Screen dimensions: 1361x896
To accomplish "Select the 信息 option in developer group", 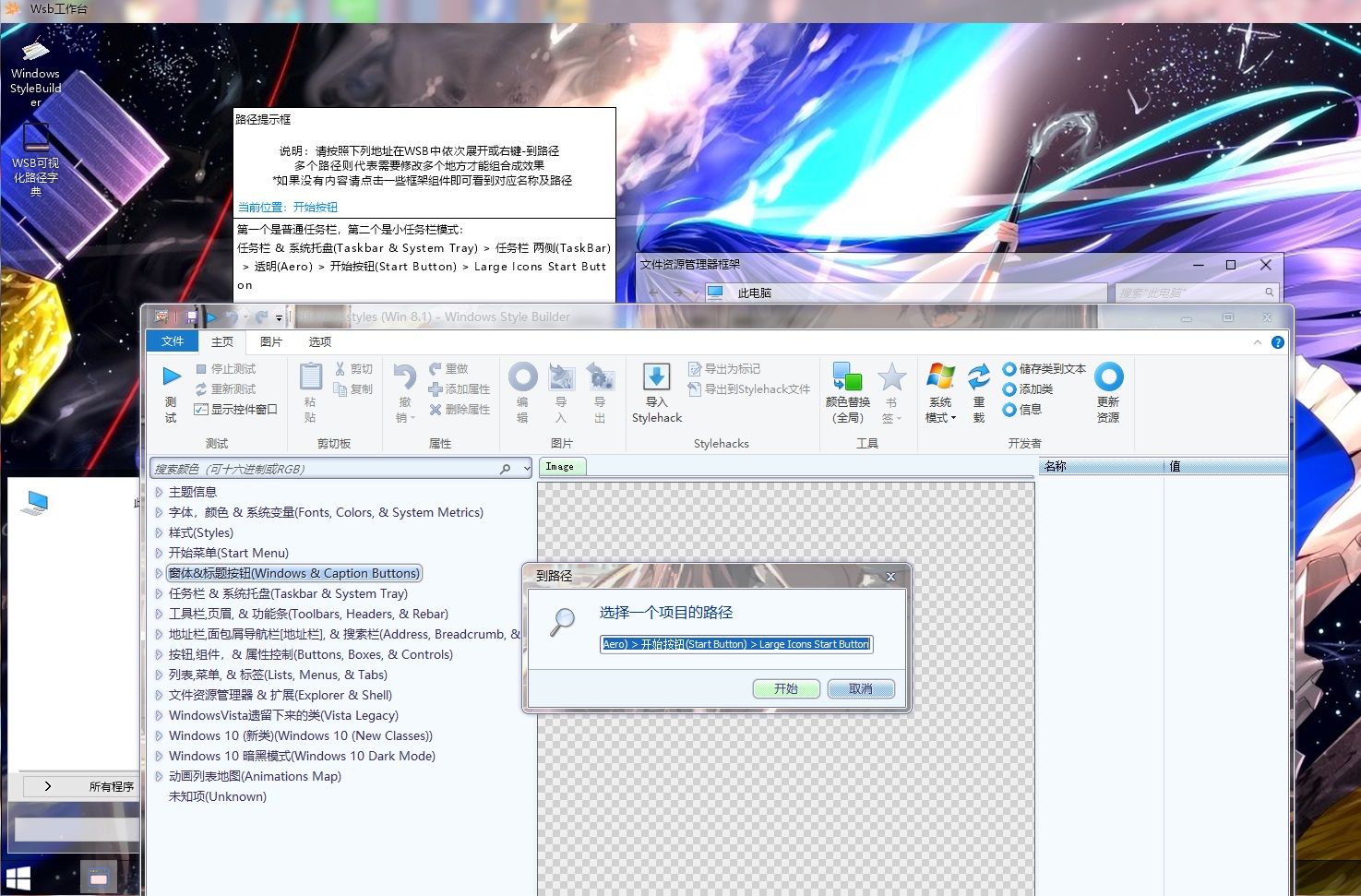I will coord(1022,410).
